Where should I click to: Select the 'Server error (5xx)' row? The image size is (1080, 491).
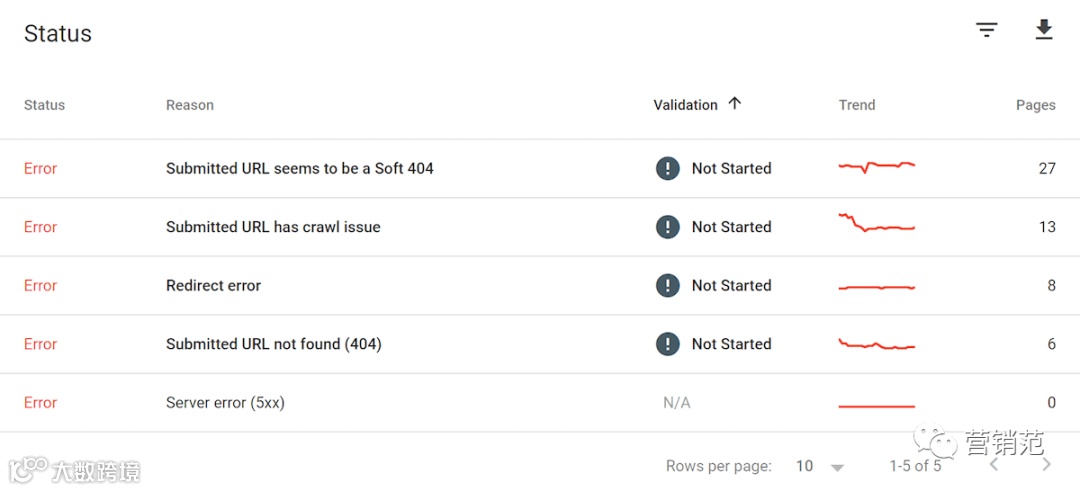tap(225, 403)
